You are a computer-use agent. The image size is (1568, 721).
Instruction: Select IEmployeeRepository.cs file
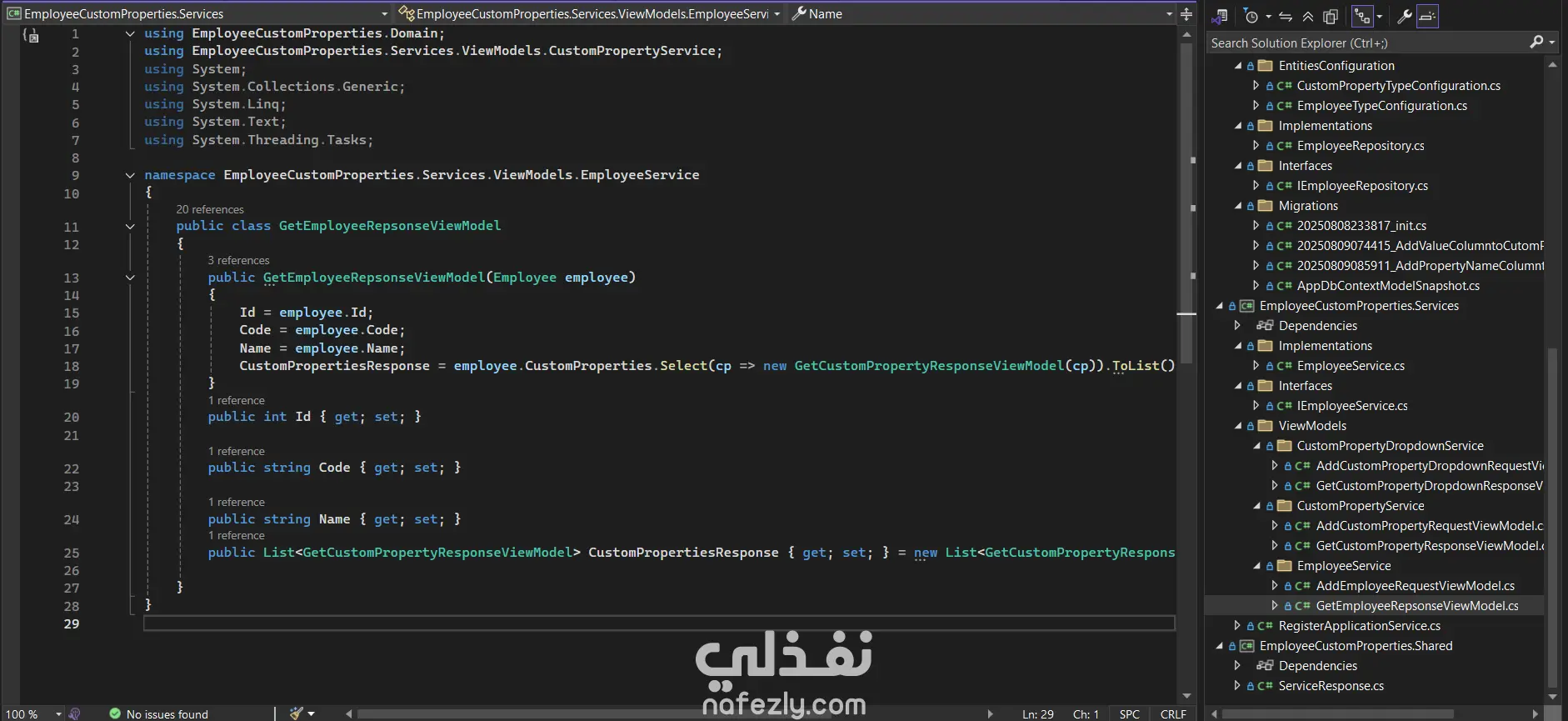pyautogui.click(x=1362, y=186)
